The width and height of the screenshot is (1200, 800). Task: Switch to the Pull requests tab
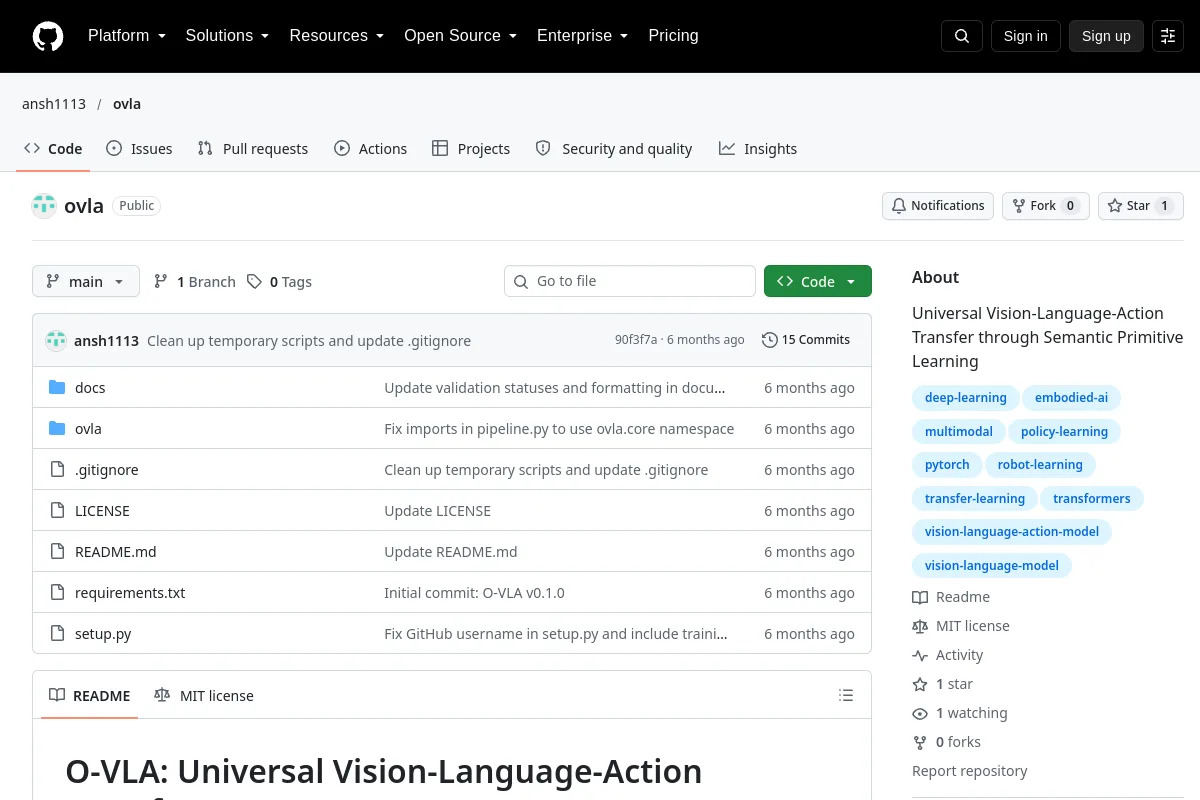tap(253, 149)
